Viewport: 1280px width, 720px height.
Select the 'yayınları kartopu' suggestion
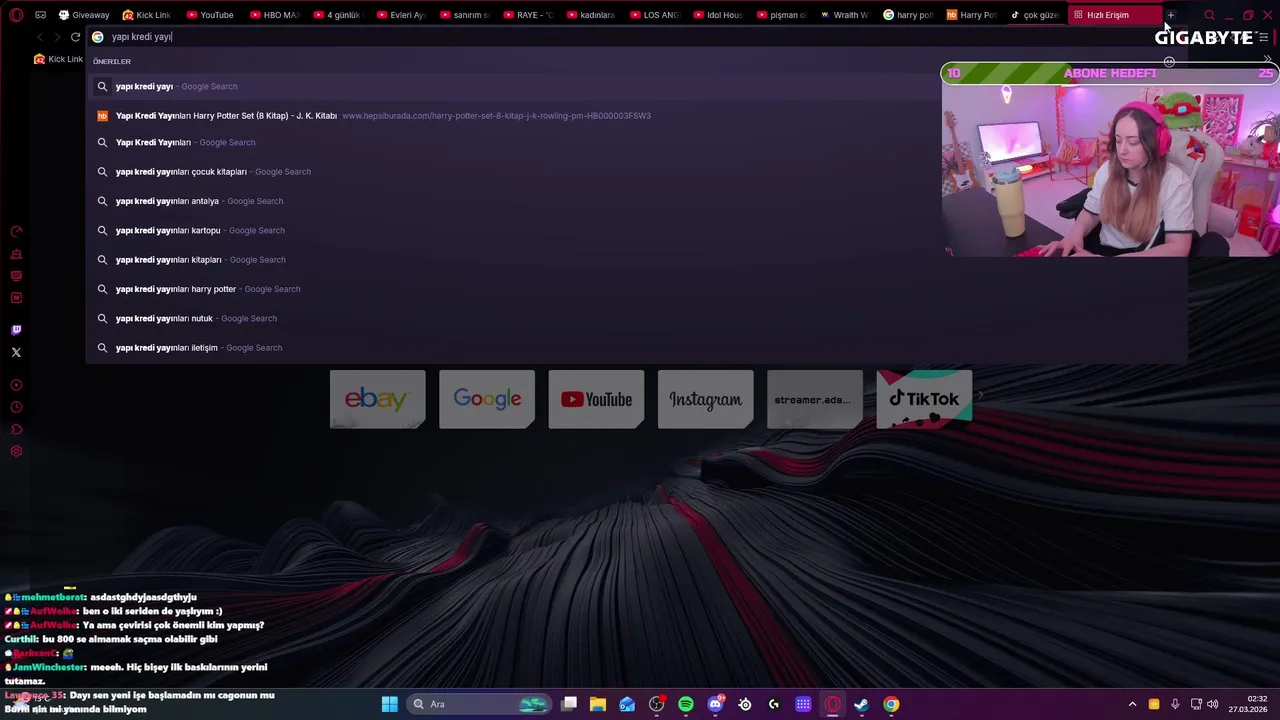[636, 230]
